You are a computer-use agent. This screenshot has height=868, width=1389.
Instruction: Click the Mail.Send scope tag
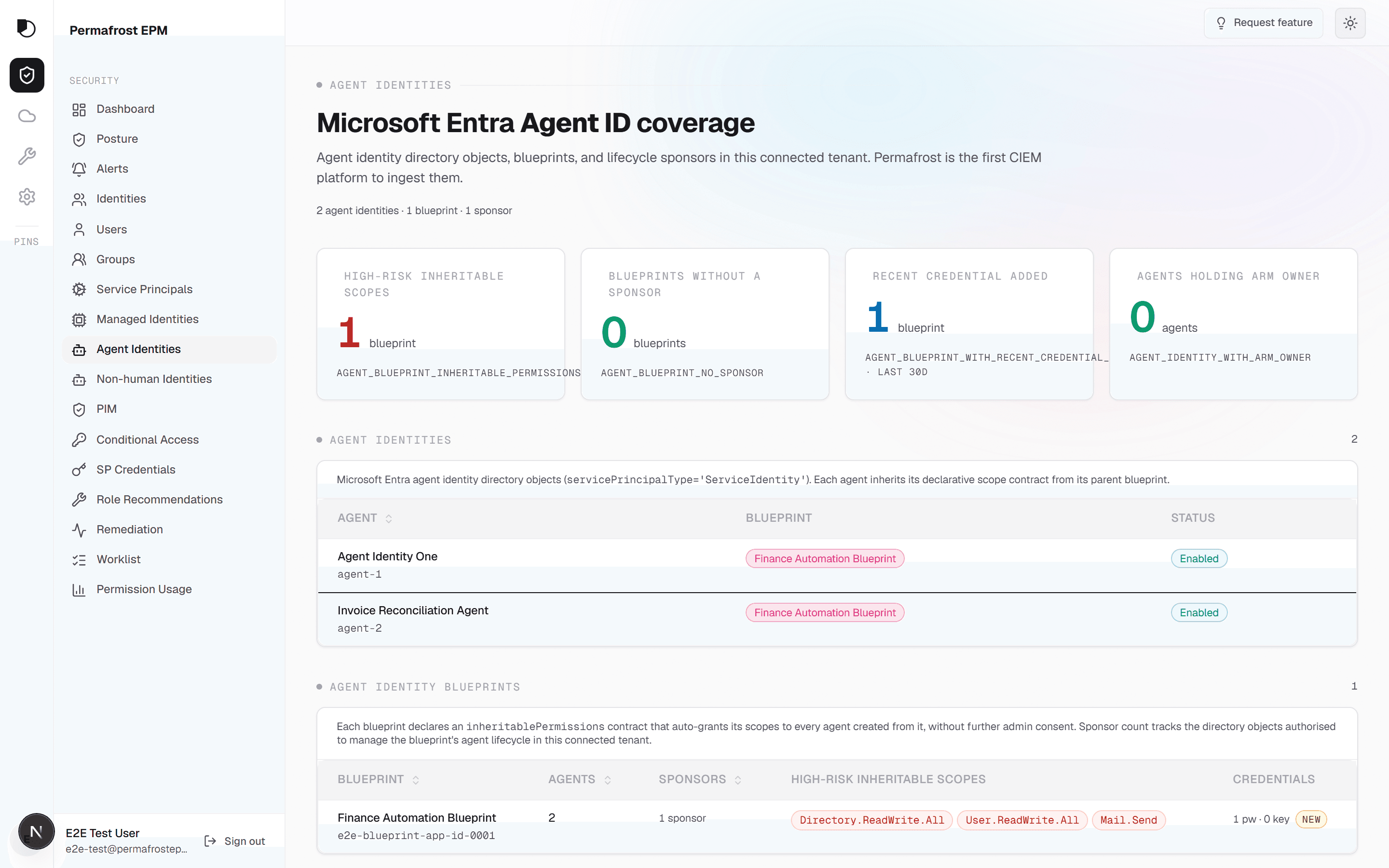pos(1129,820)
